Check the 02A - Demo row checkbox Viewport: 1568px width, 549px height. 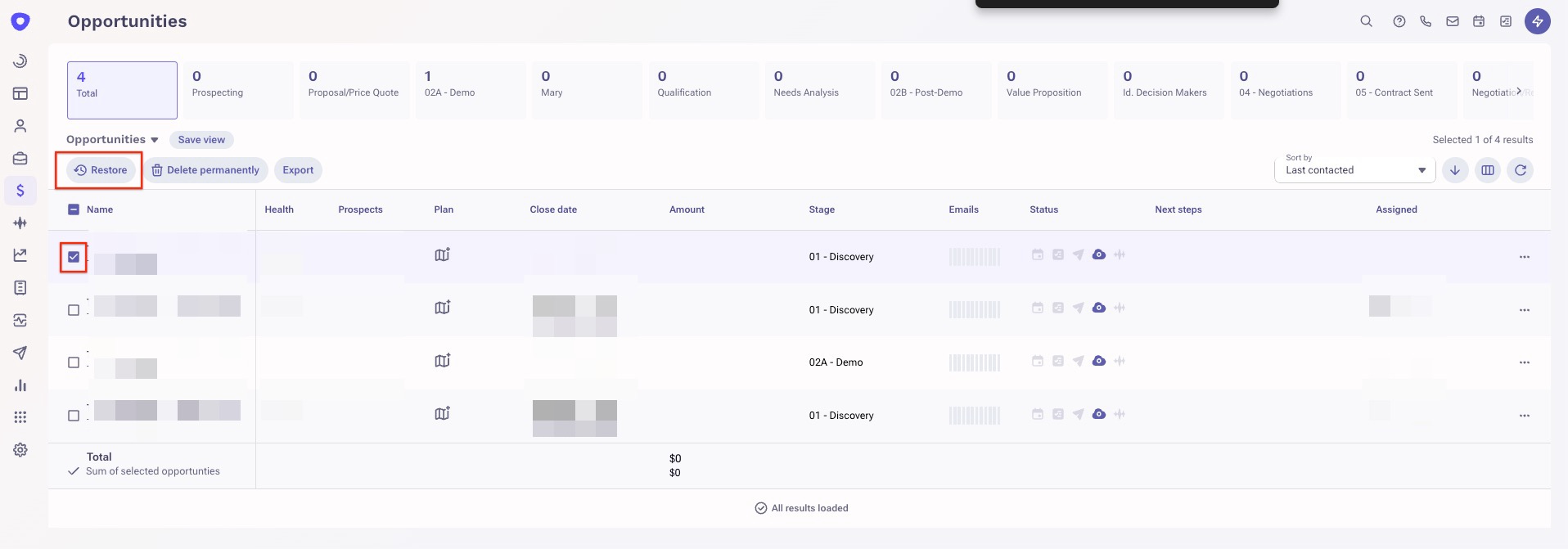(74, 362)
